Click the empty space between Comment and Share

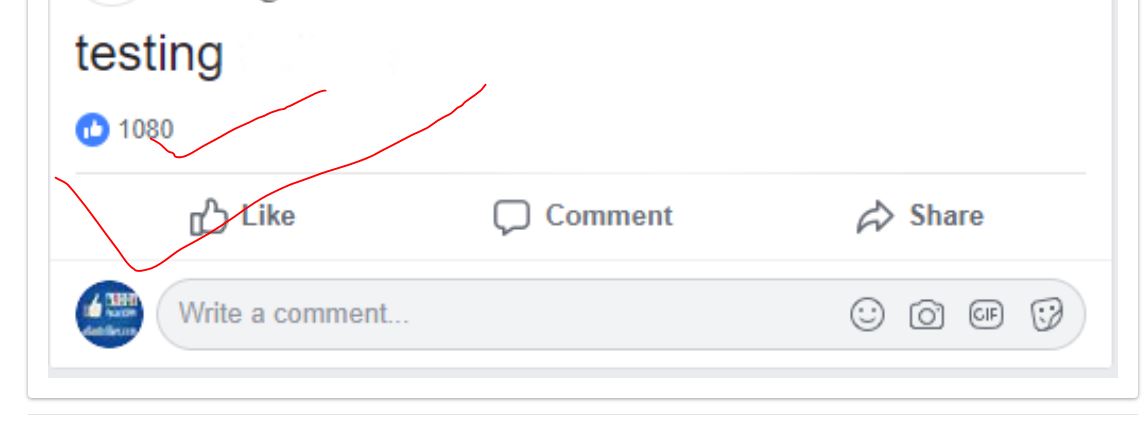pyautogui.click(x=763, y=217)
